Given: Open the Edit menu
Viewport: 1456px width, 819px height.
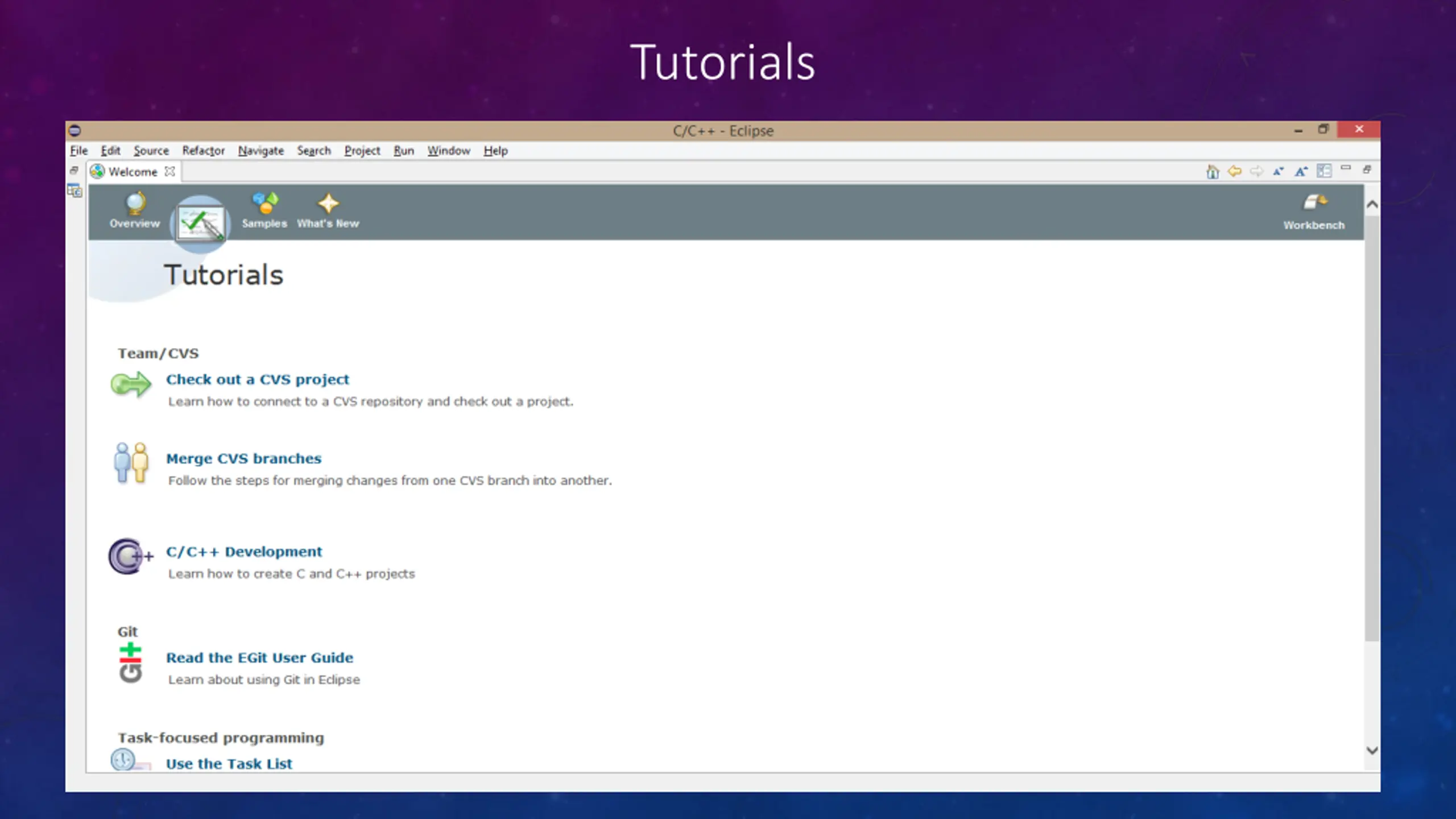Looking at the screenshot, I should pyautogui.click(x=110, y=151).
